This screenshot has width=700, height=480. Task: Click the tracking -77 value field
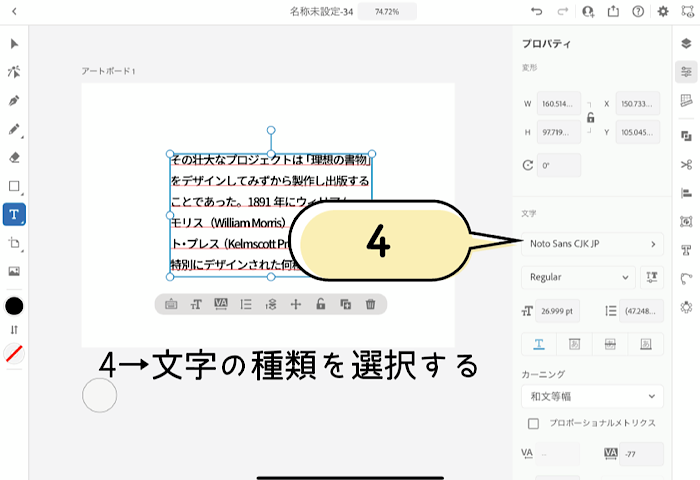coord(641,454)
